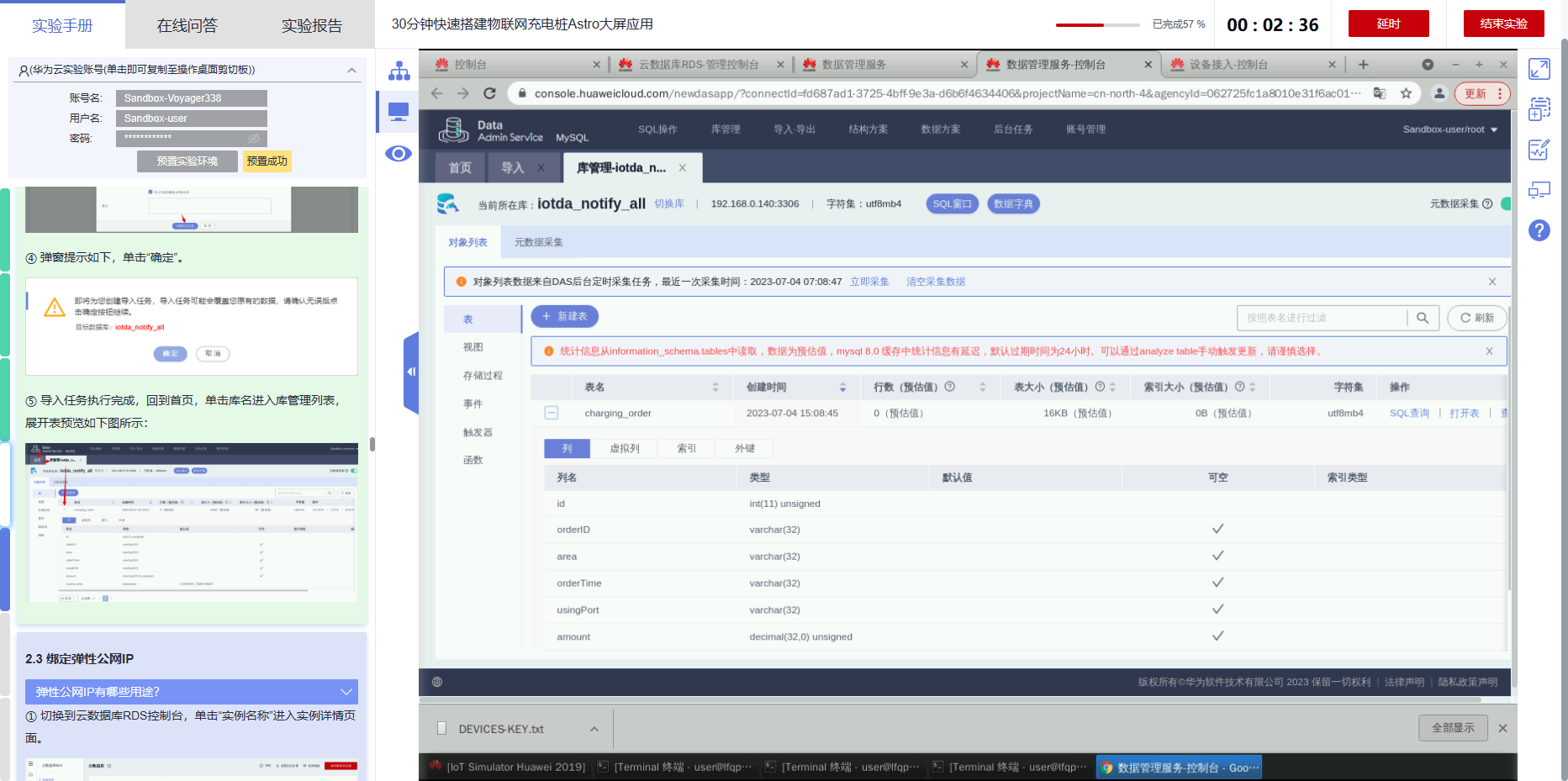1568x781 pixels.
Task: Open the SQL操作 menu
Action: [657, 129]
